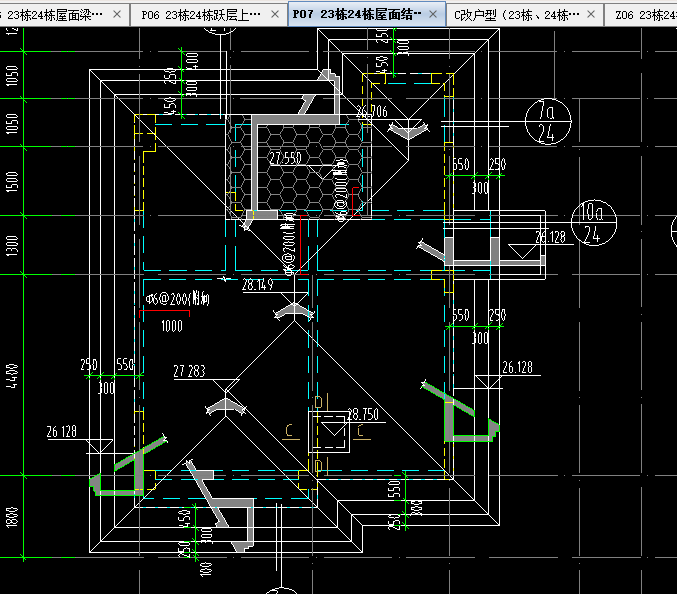Click the 28.149 elevation label

(x=259, y=284)
